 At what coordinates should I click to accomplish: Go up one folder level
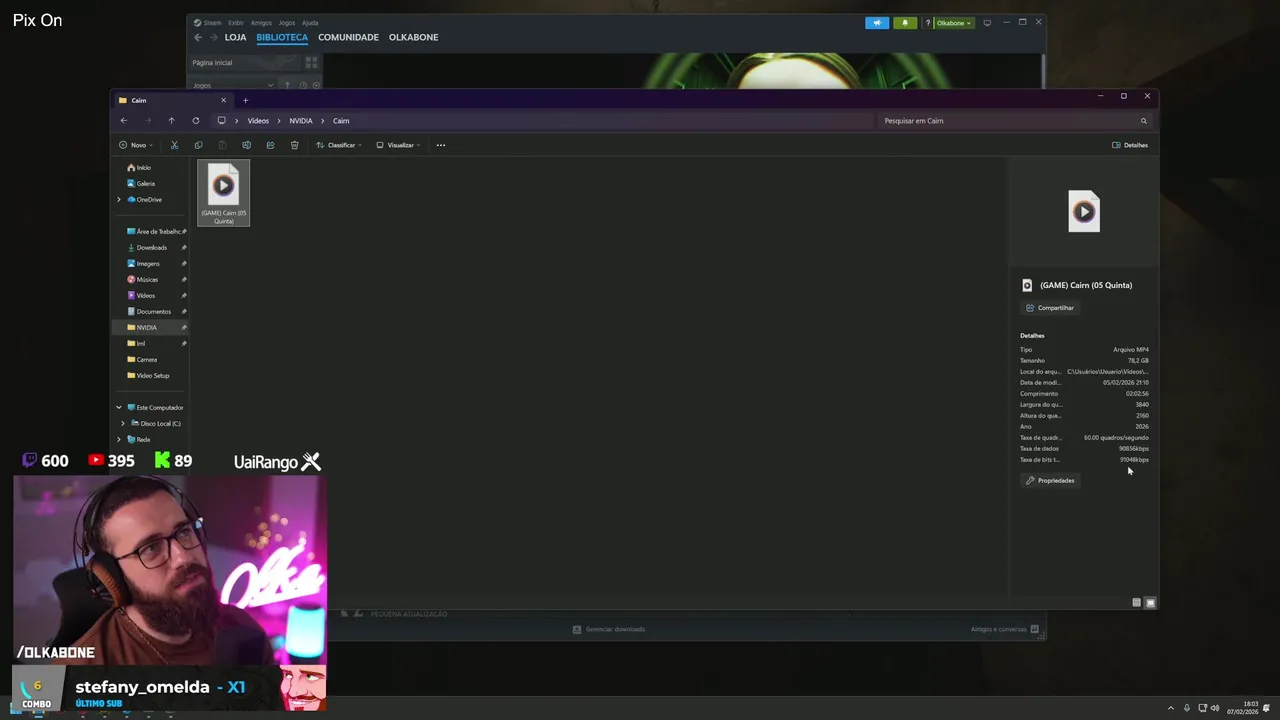(x=171, y=121)
